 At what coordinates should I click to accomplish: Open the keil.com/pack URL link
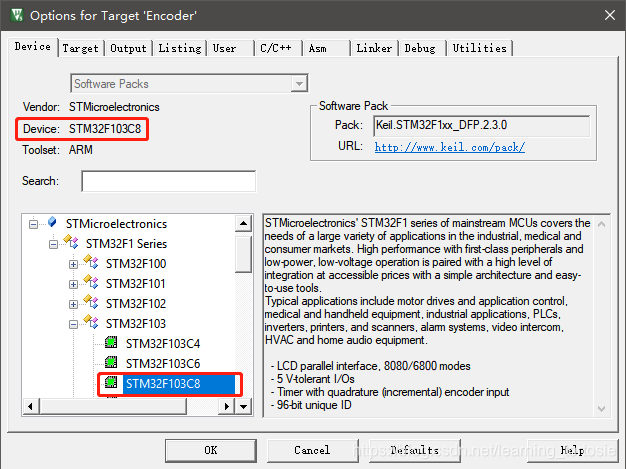(450, 147)
